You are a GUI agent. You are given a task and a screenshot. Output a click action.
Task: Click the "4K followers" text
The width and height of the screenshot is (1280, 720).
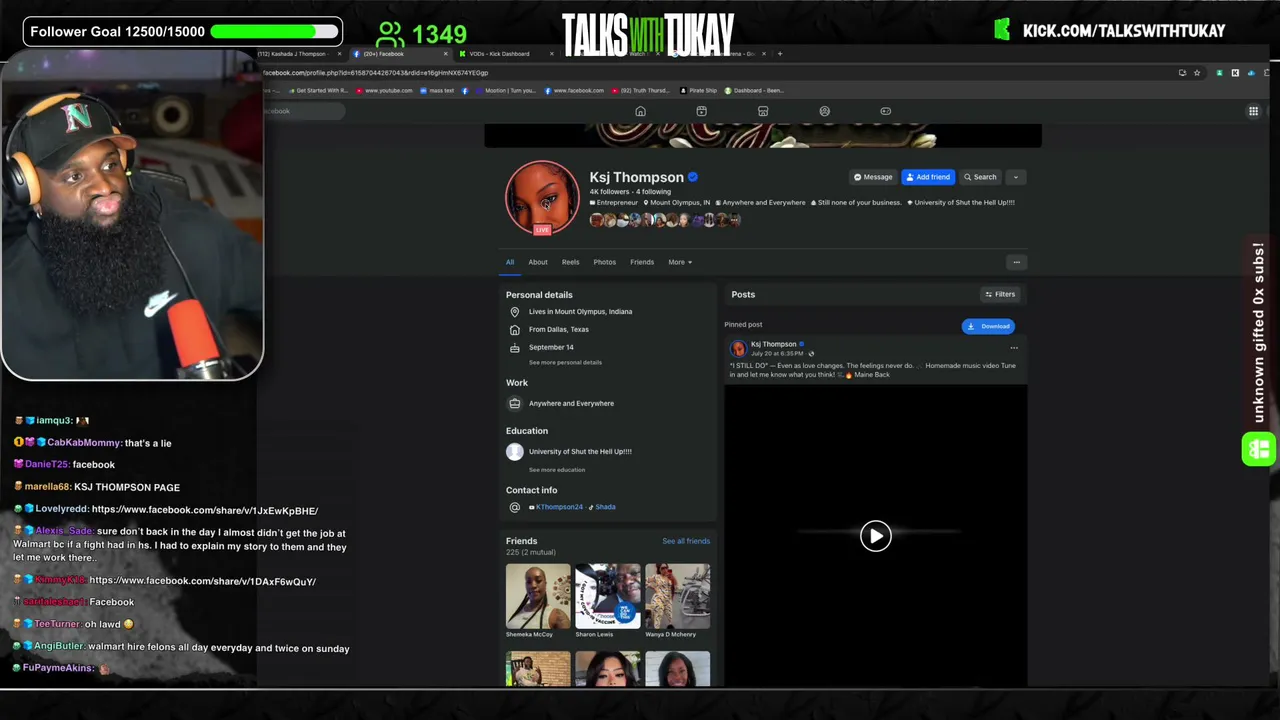click(609, 192)
